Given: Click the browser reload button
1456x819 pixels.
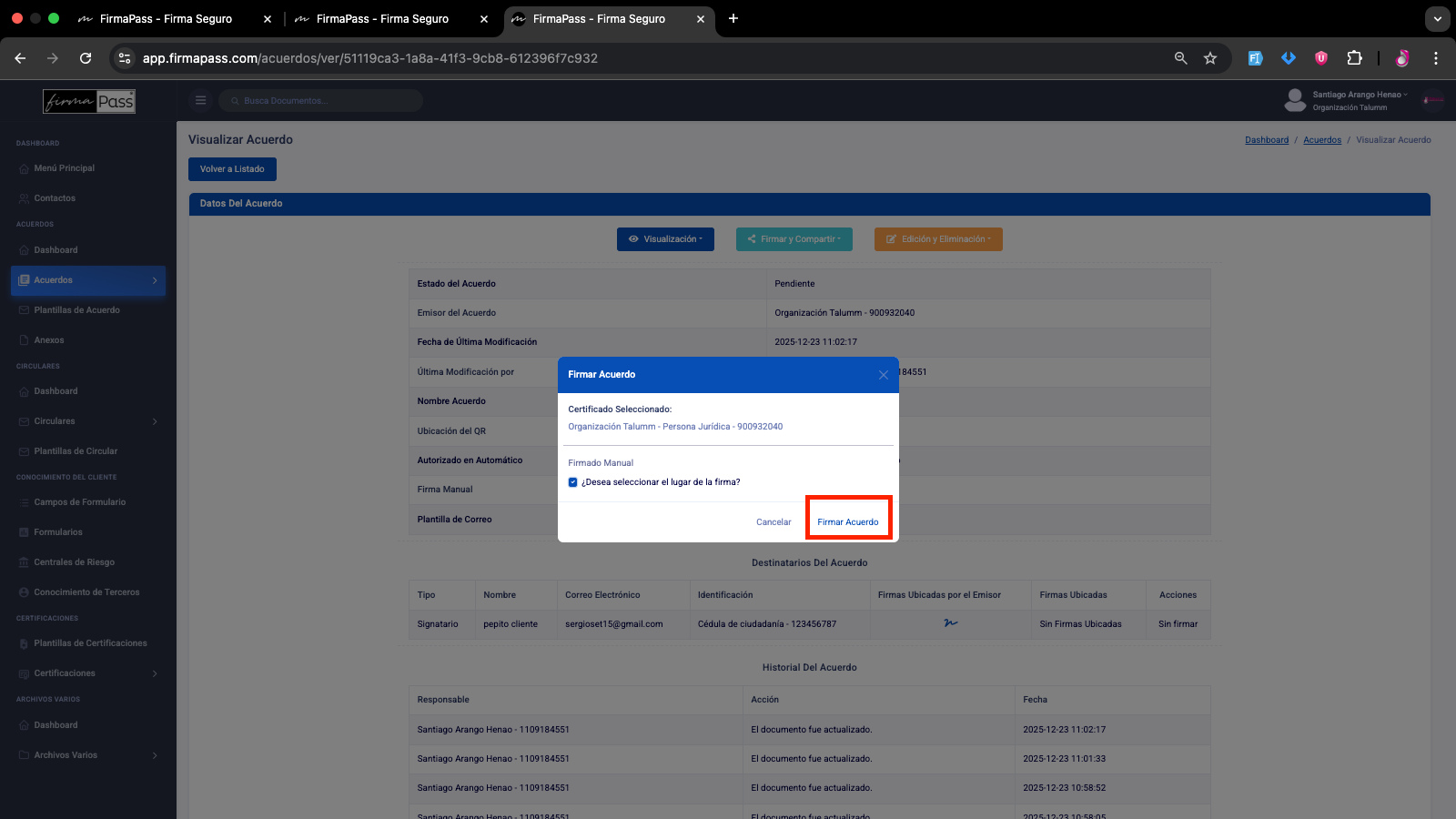Looking at the screenshot, I should tap(86, 58).
